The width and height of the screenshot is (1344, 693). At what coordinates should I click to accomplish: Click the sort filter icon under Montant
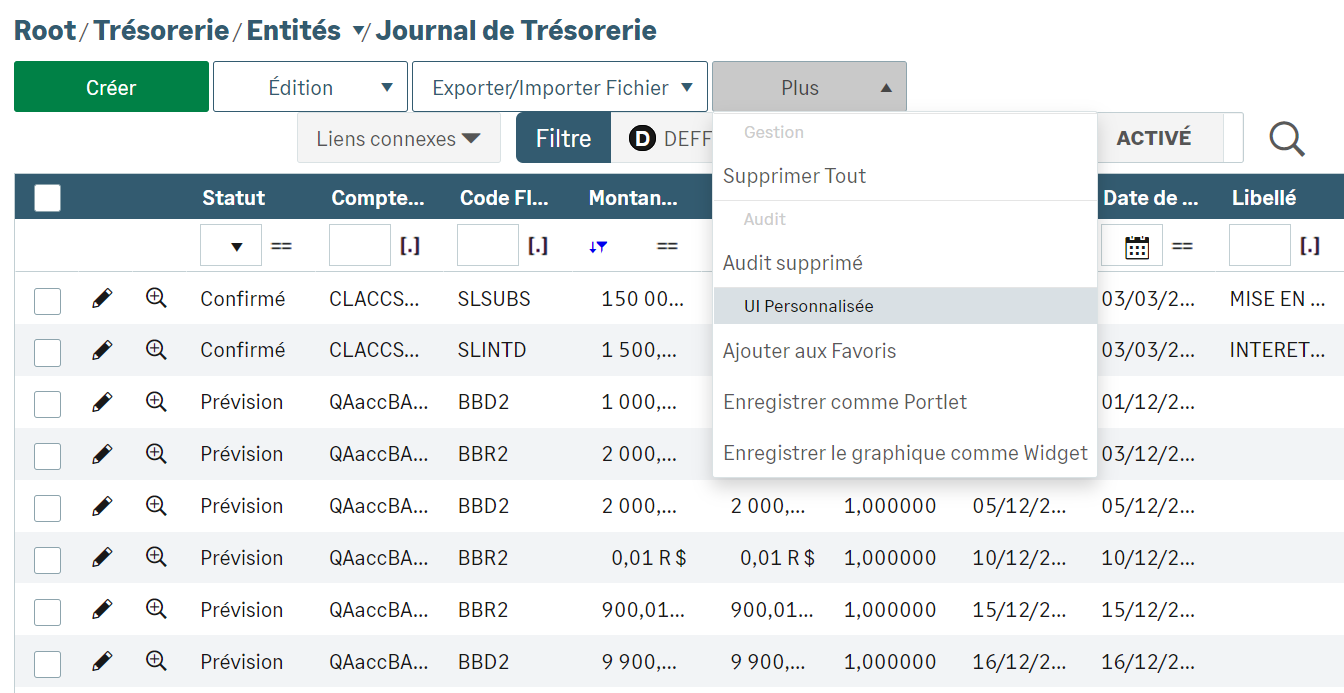coord(598,247)
